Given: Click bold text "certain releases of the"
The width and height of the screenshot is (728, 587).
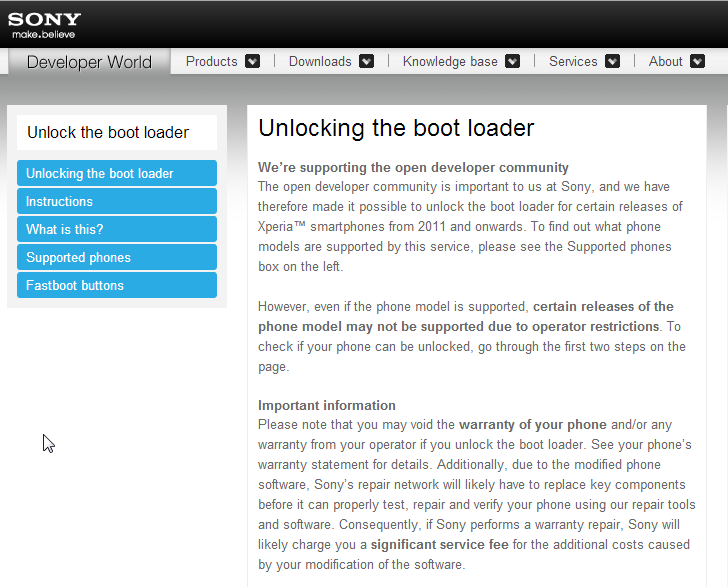Looking at the screenshot, I should (x=603, y=307).
